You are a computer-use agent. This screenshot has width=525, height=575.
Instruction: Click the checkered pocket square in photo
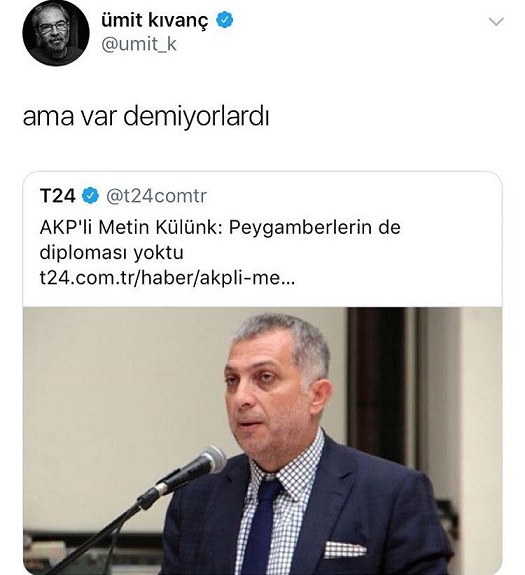coord(344,549)
